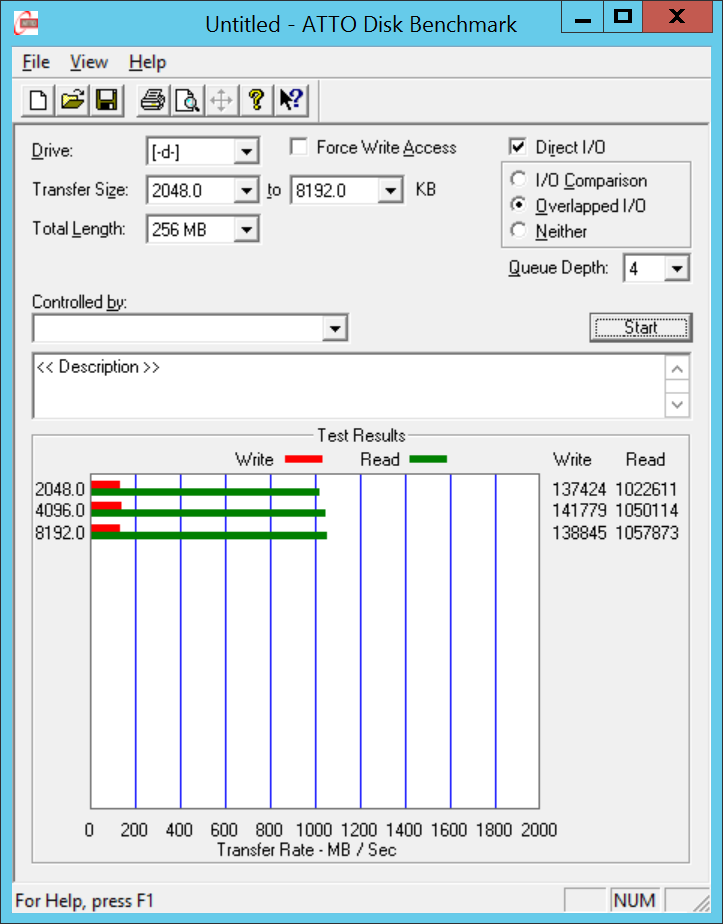The width and height of the screenshot is (723, 924).
Task: Expand Transfer Size start dropdown 2048.0
Action: coord(246,190)
